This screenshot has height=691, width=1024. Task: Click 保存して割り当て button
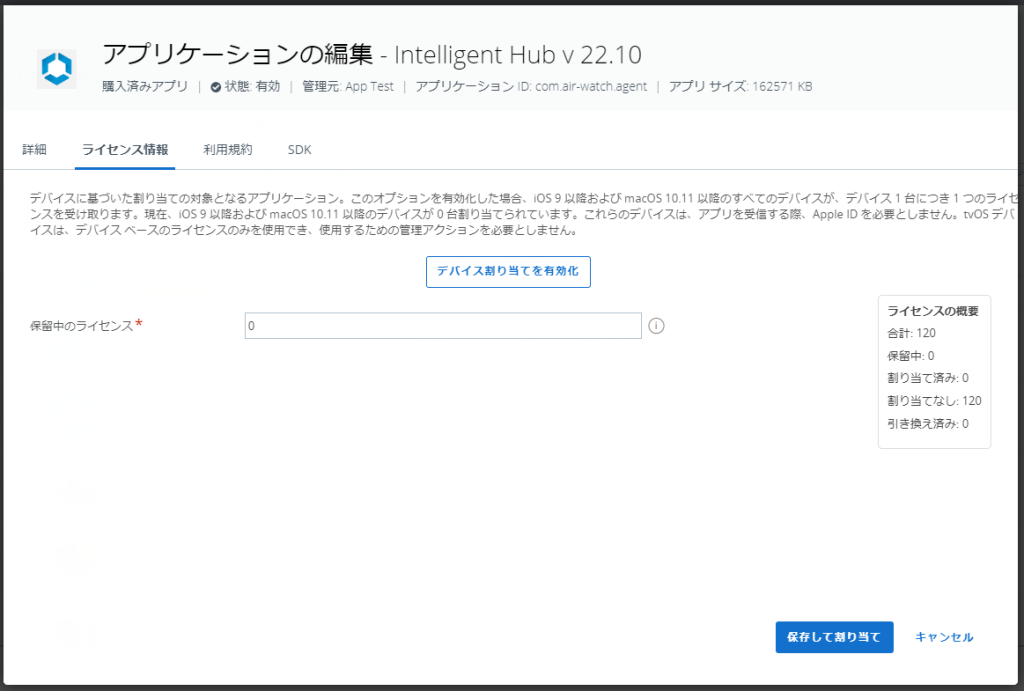point(834,637)
